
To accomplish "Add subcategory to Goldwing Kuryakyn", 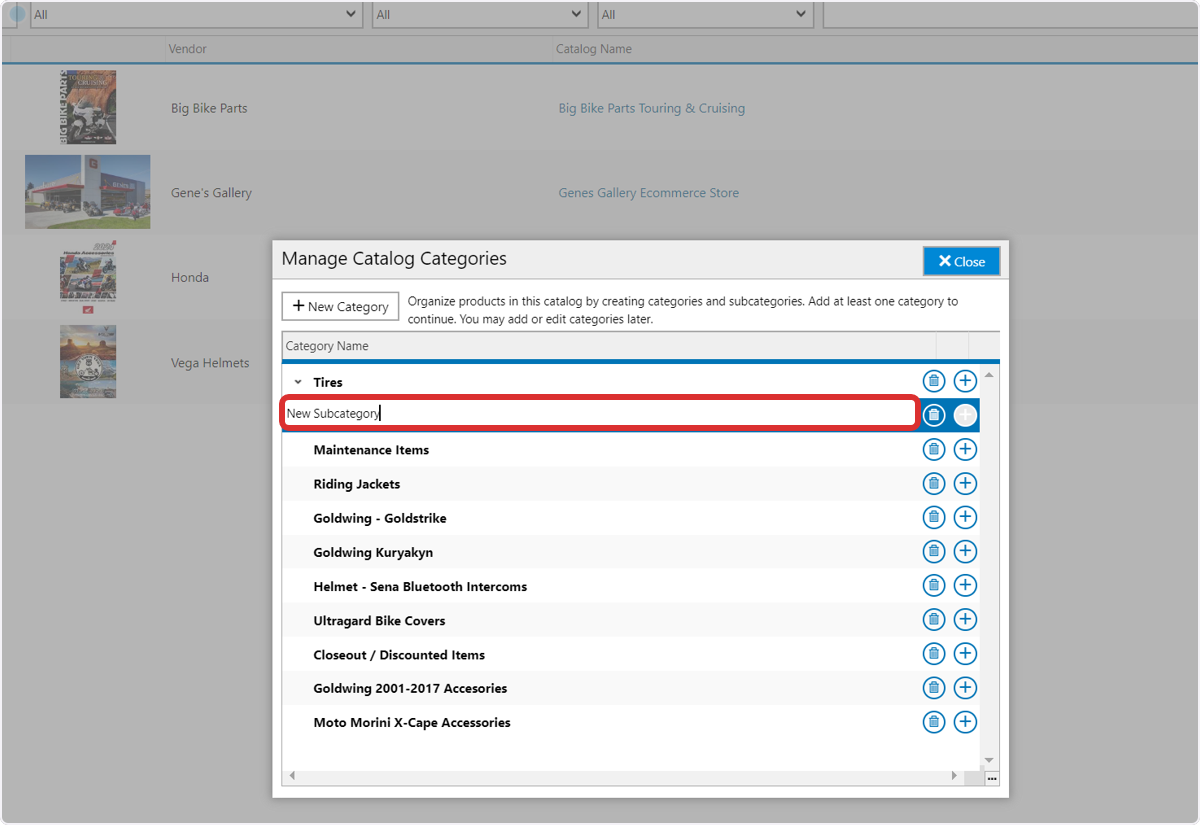I will tap(965, 551).
